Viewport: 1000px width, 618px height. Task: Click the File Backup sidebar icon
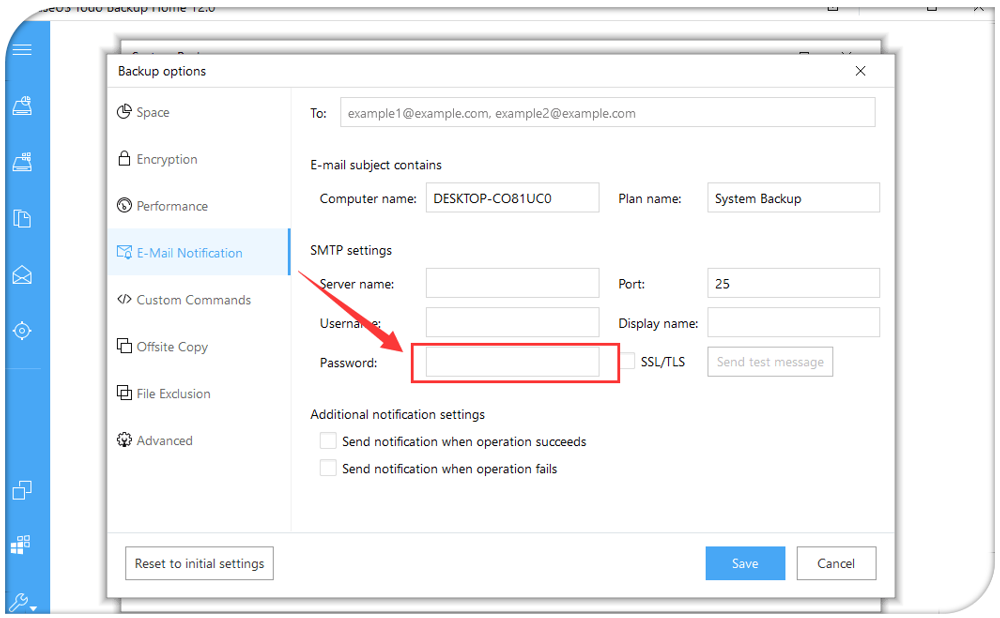coord(22,219)
